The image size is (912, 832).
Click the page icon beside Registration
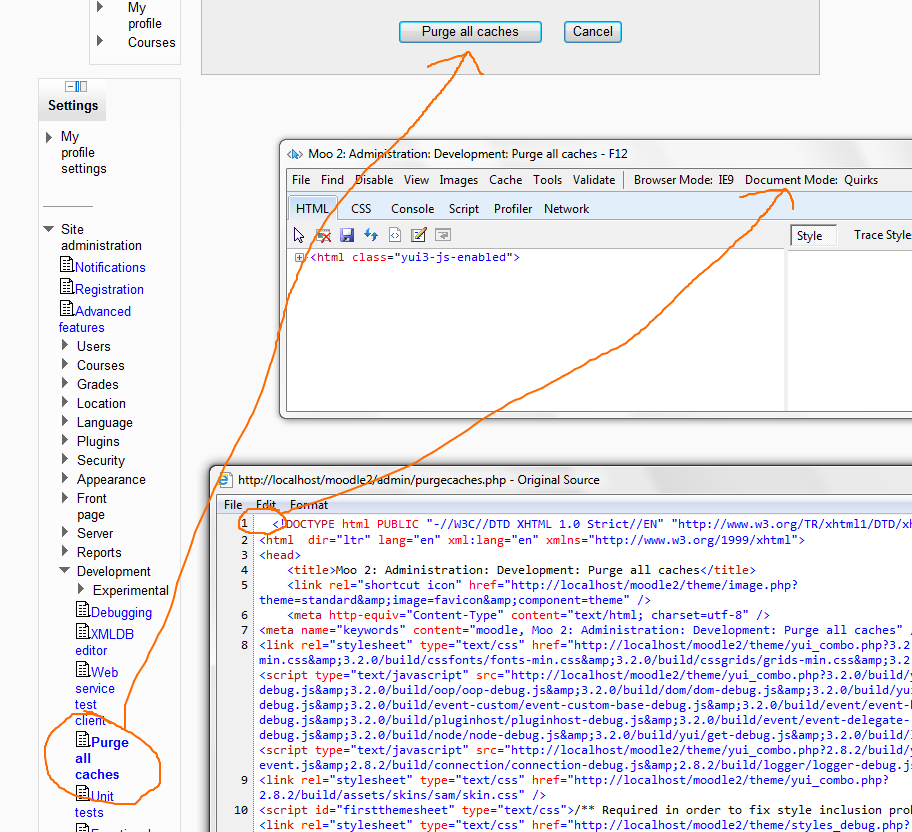67,286
